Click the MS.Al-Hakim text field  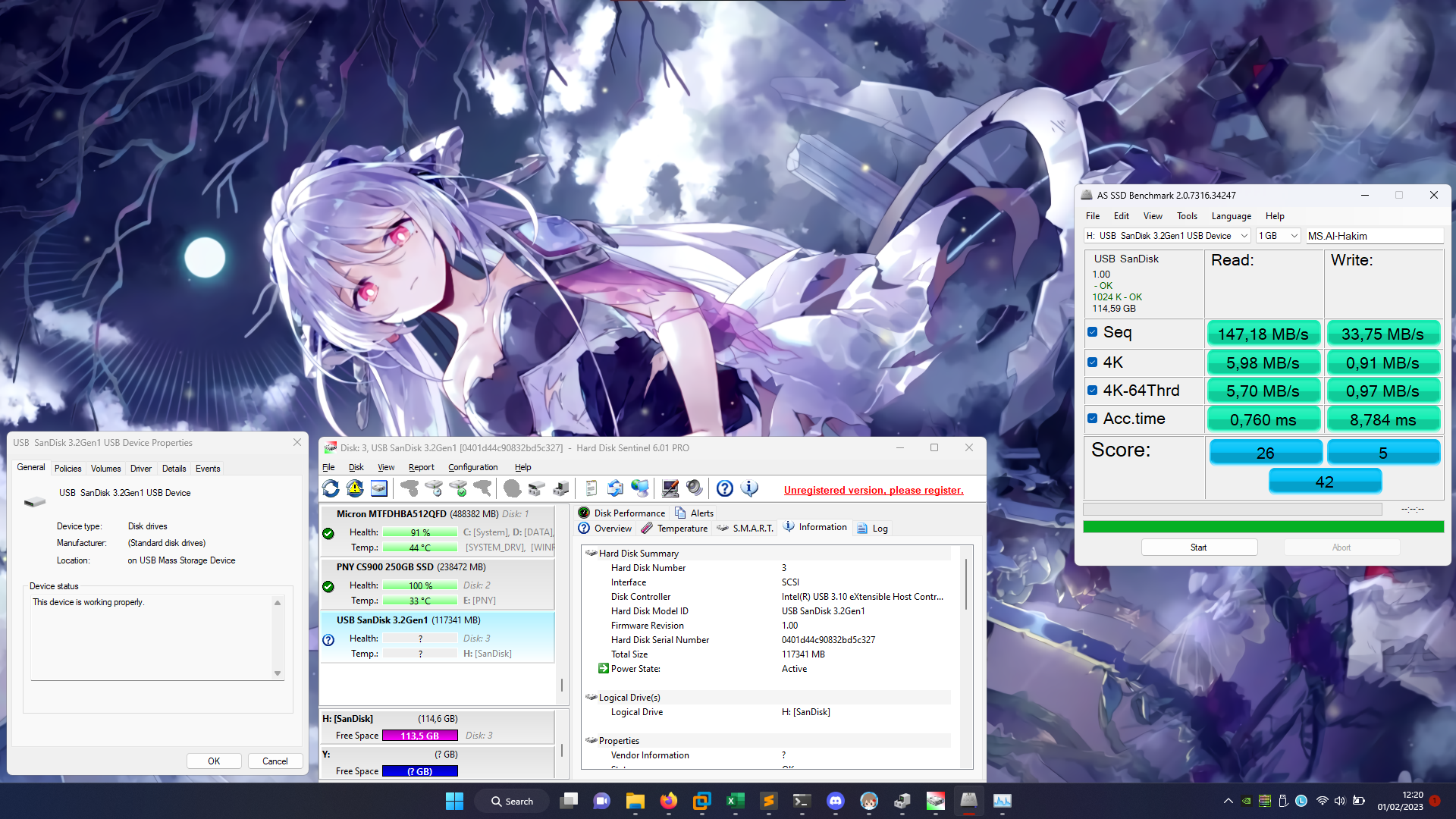[1374, 236]
